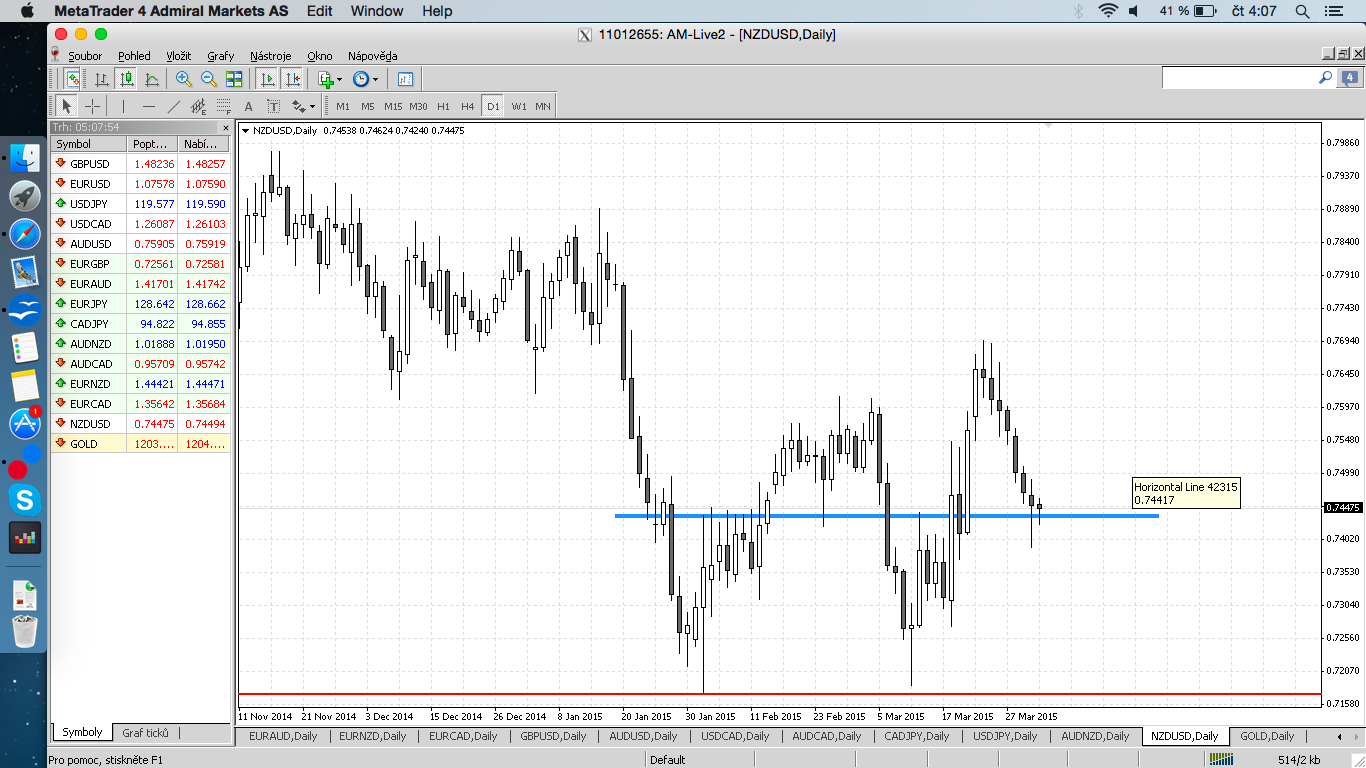Tile chart windows icon

pos(234,79)
